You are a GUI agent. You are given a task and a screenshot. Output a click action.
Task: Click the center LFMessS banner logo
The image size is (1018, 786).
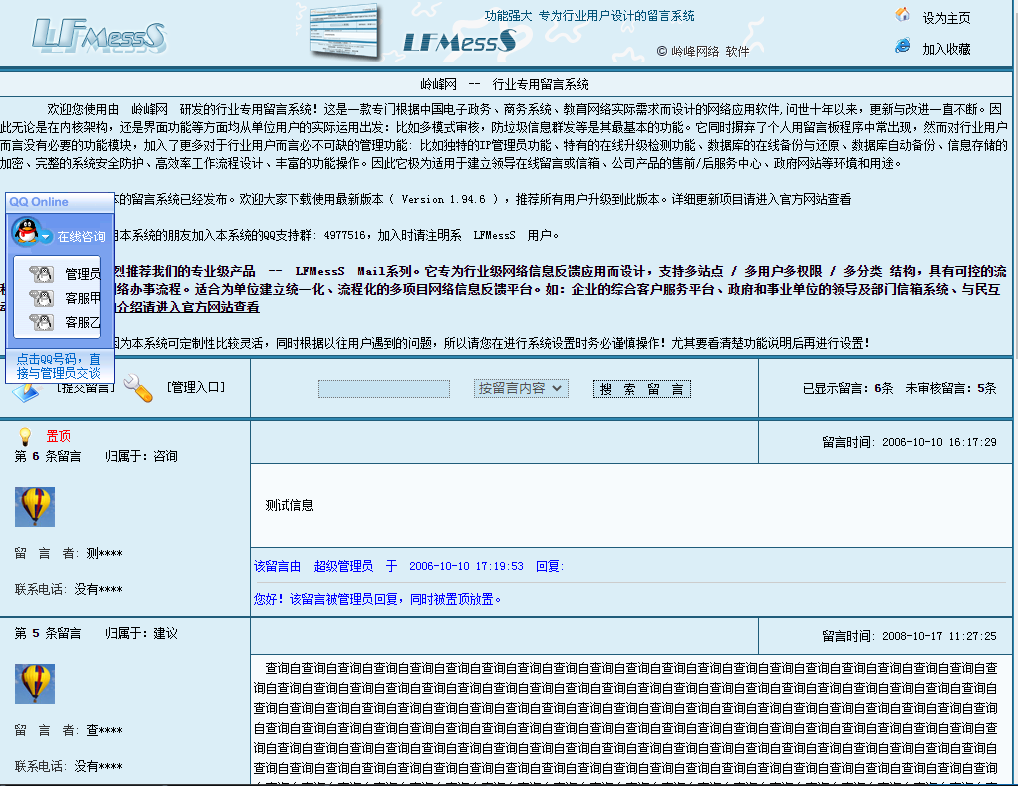point(460,42)
